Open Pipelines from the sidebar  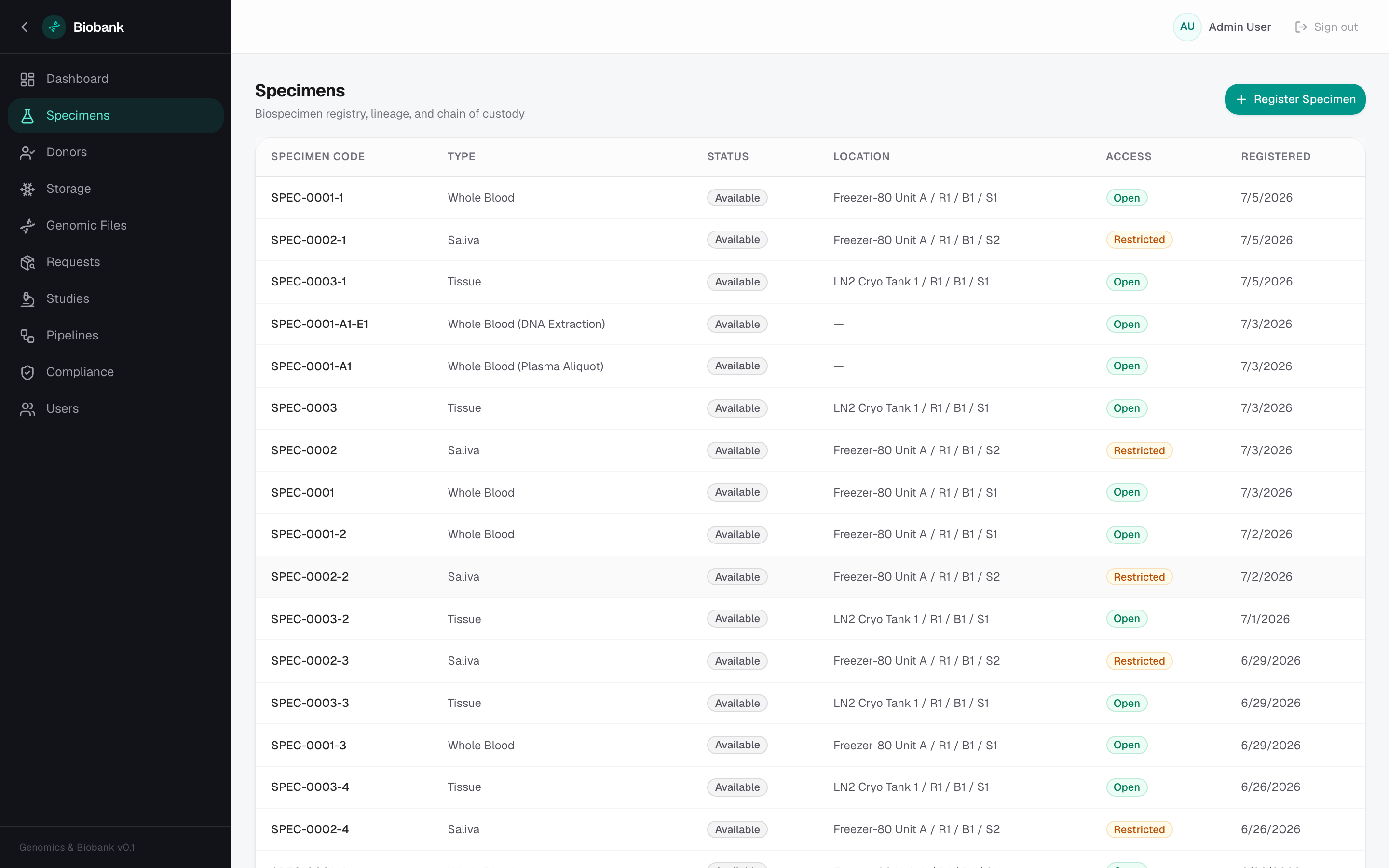[115, 336]
